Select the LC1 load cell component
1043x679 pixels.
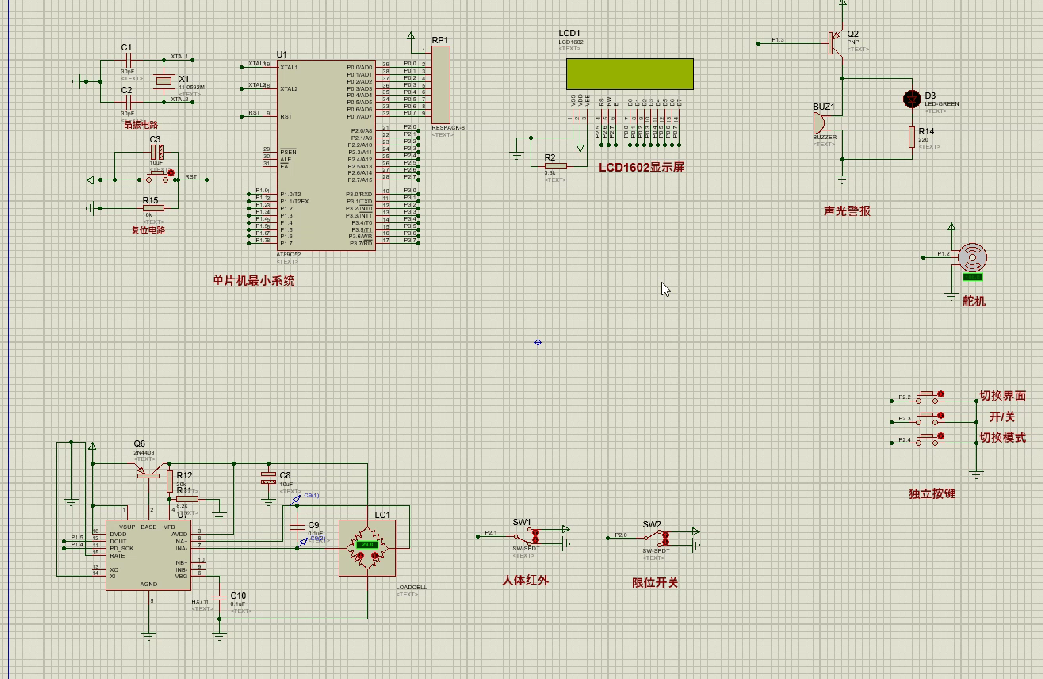pyautogui.click(x=367, y=548)
